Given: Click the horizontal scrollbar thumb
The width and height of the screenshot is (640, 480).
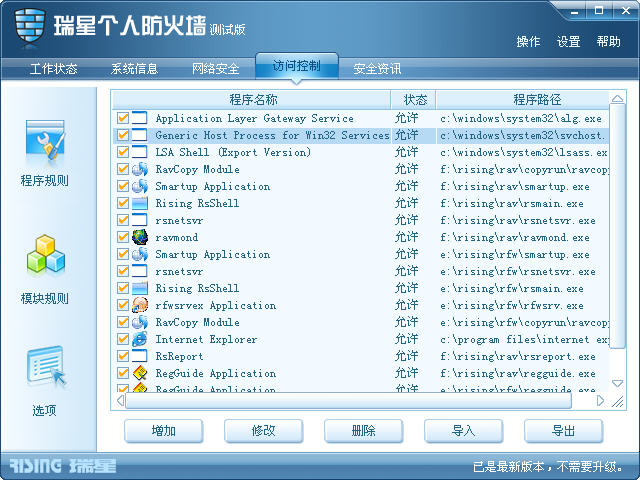Looking at the screenshot, I should tap(349, 400).
